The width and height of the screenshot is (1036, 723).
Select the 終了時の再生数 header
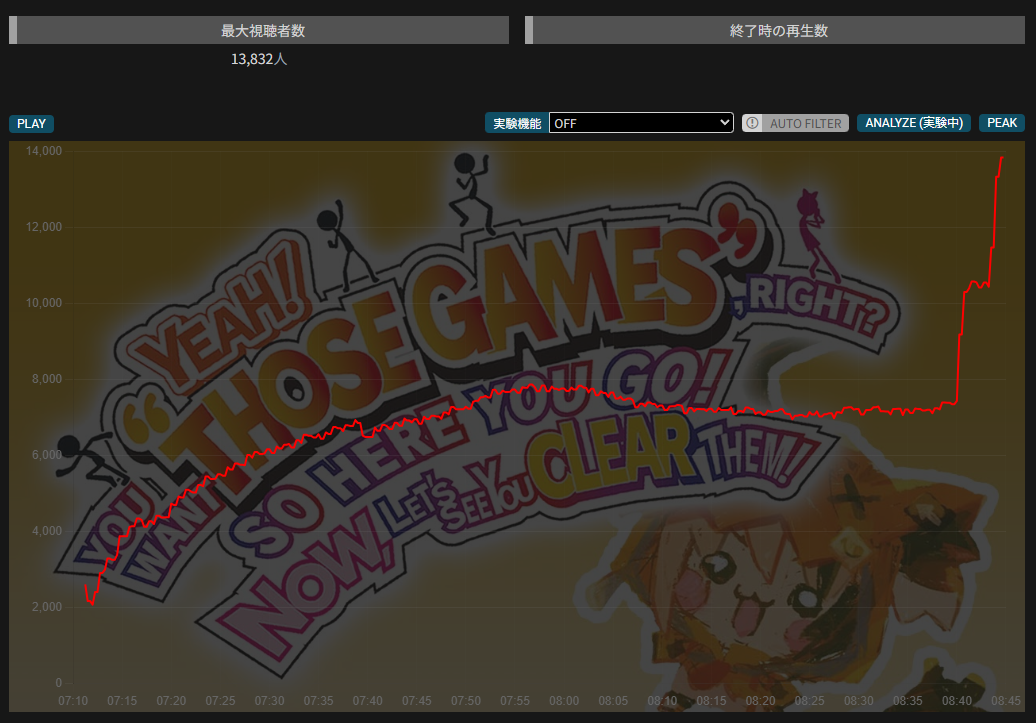pos(774,30)
